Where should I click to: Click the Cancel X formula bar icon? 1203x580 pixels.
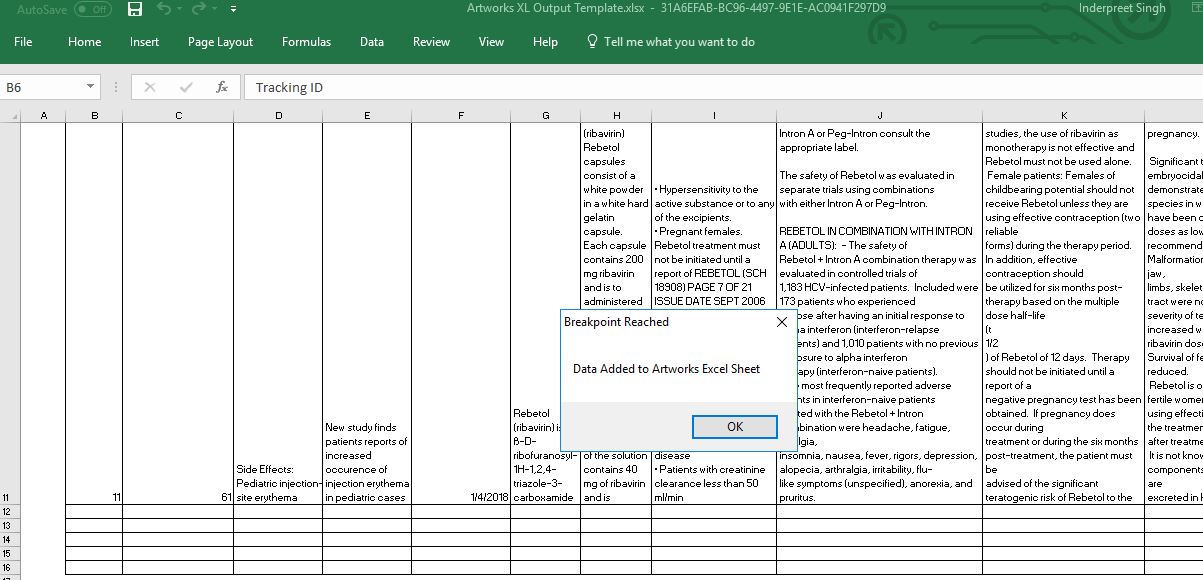tap(150, 87)
